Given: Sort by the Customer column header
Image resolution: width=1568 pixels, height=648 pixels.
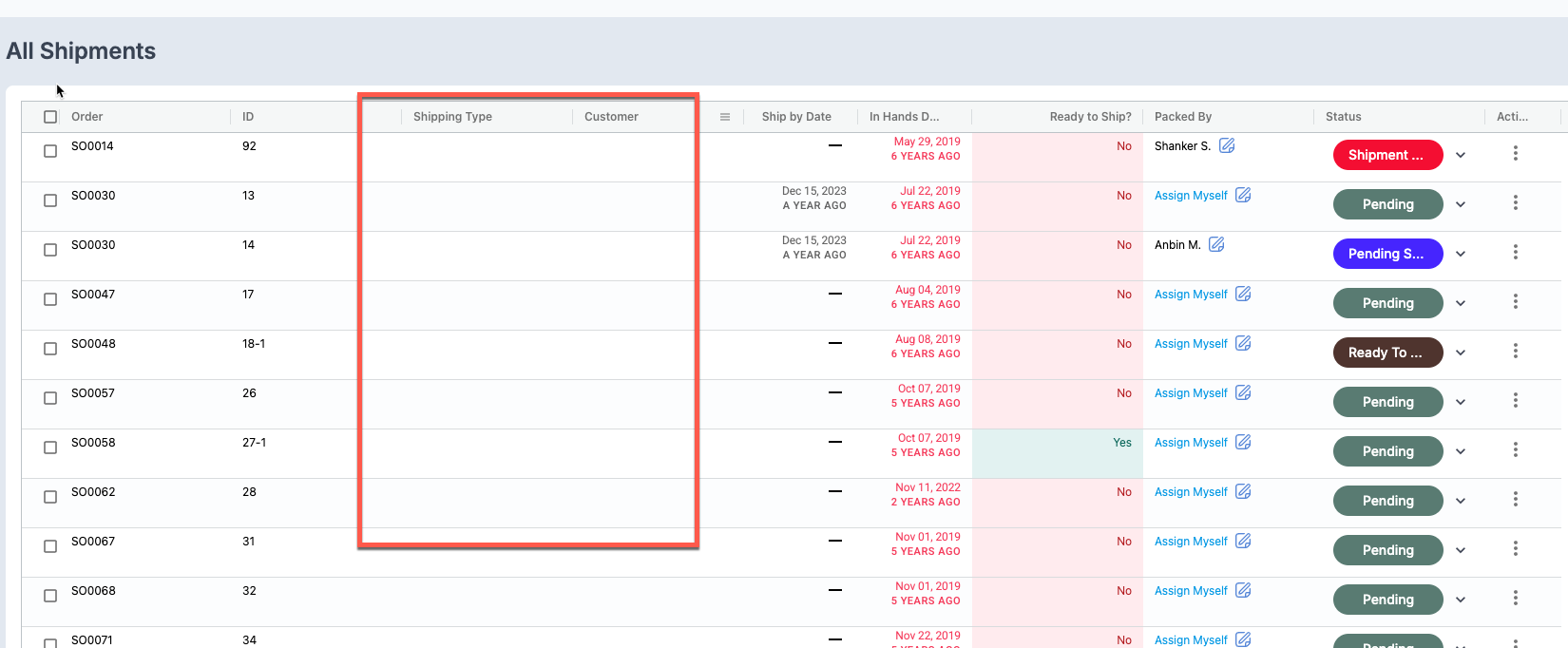Looking at the screenshot, I should (x=611, y=117).
